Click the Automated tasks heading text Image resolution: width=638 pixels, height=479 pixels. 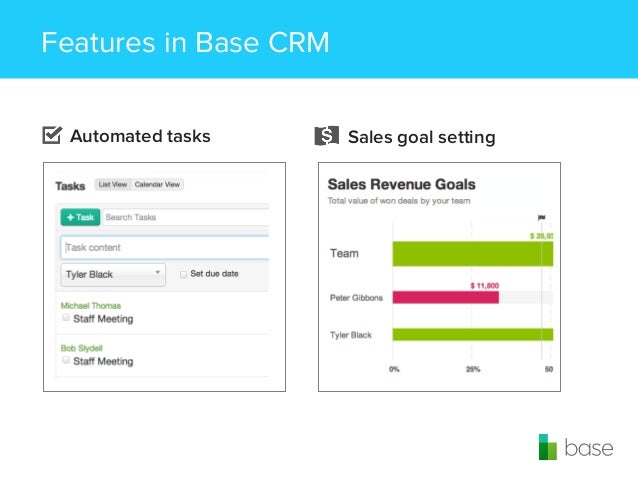click(x=140, y=136)
